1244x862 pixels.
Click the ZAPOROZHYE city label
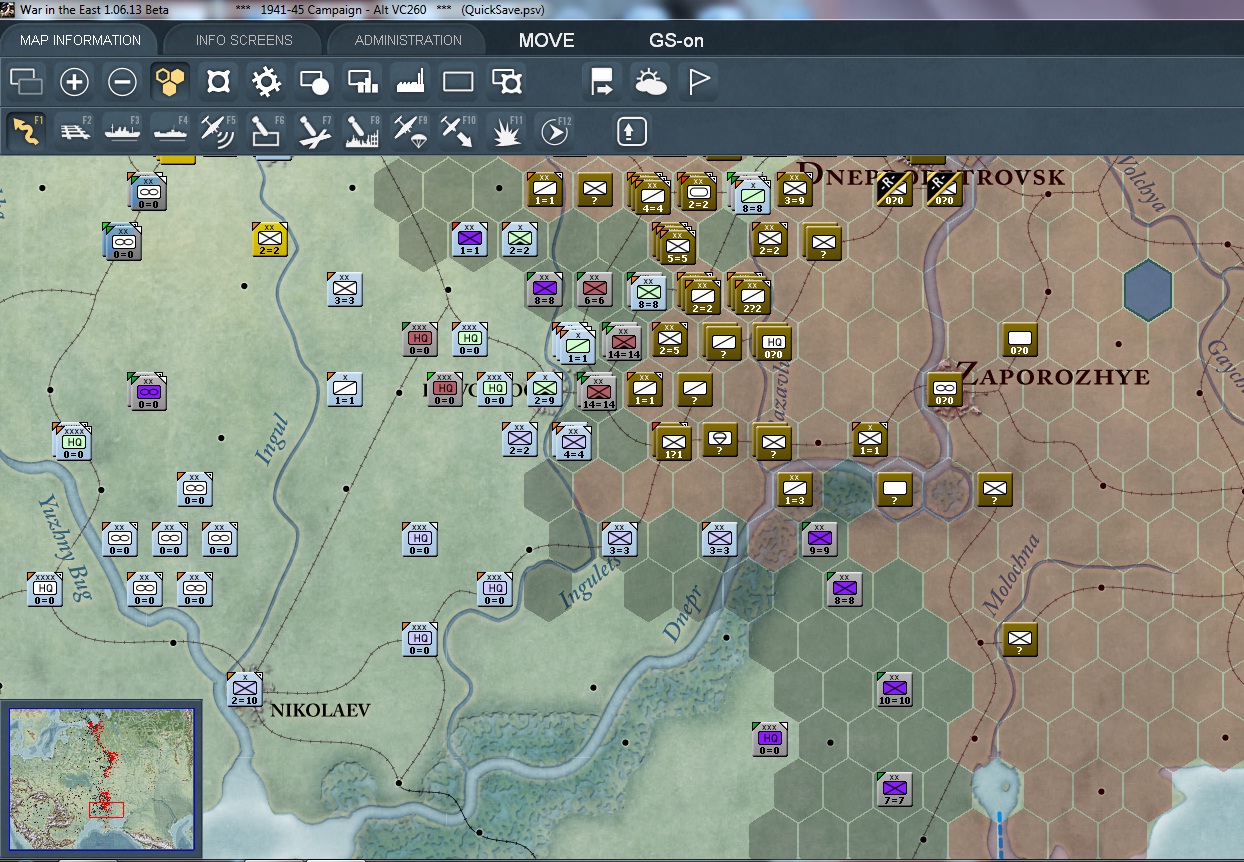pyautogui.click(x=1052, y=376)
